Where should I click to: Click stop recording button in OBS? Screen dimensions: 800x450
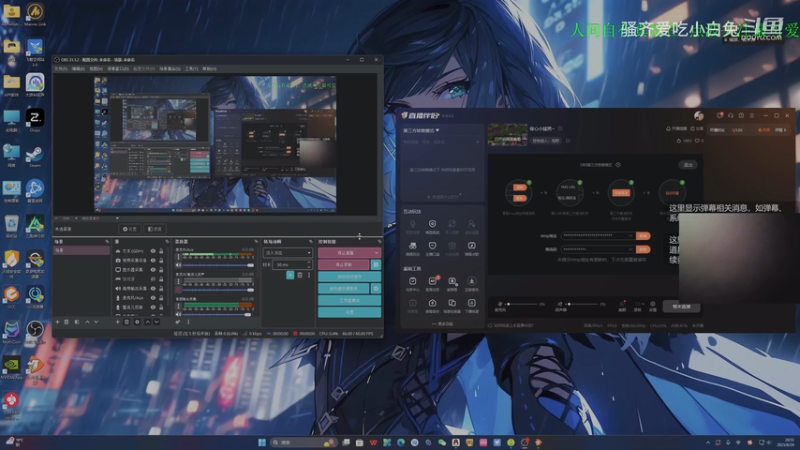point(344,264)
